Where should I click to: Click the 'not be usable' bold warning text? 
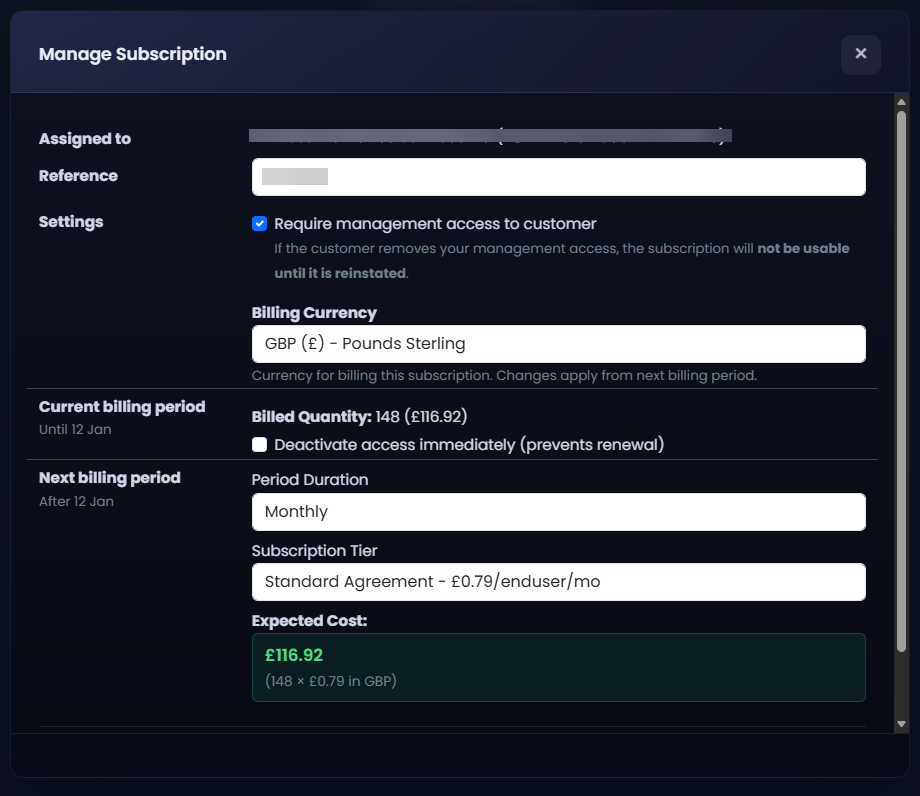click(803, 249)
